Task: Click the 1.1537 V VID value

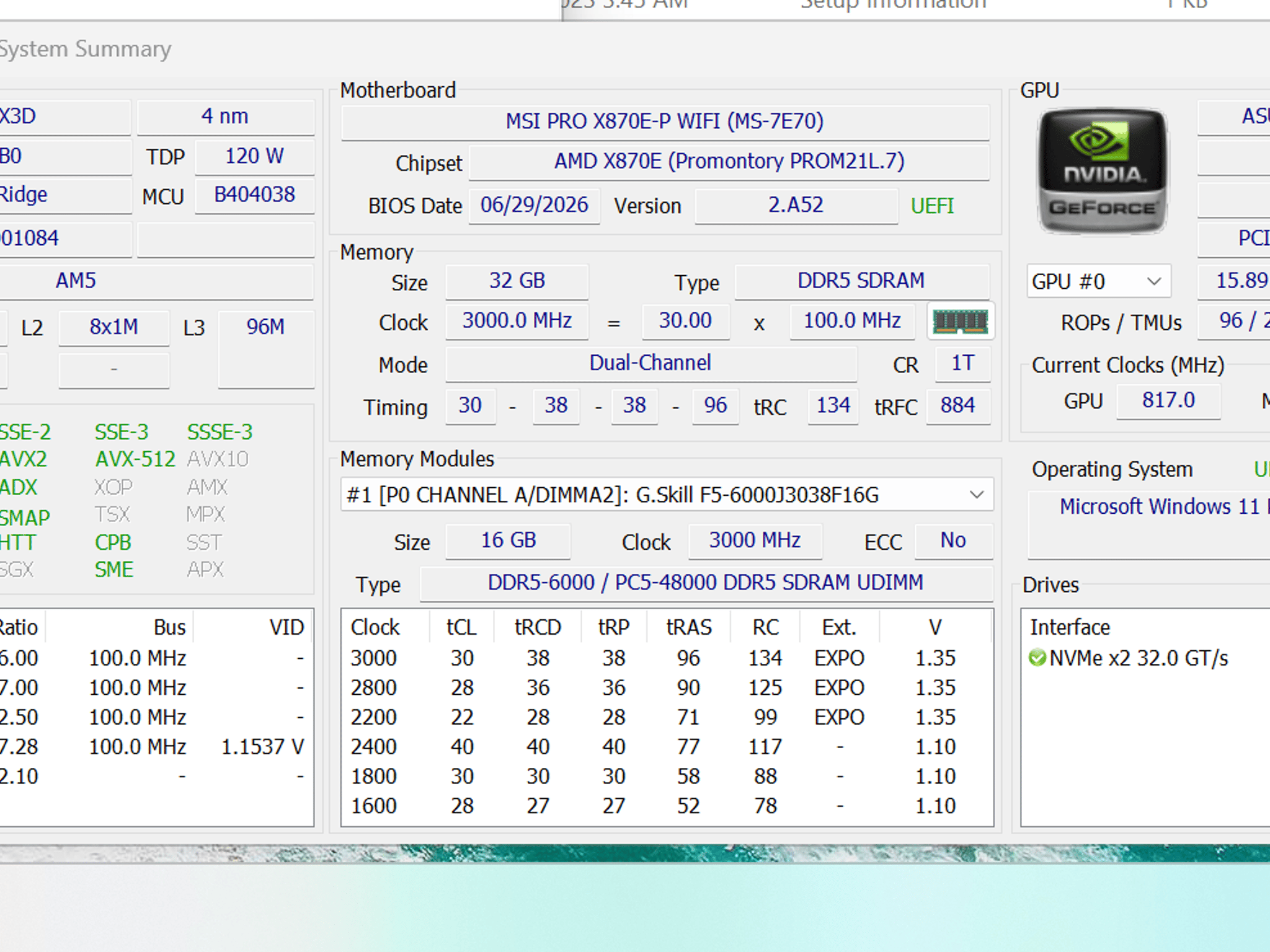Action: (262, 747)
